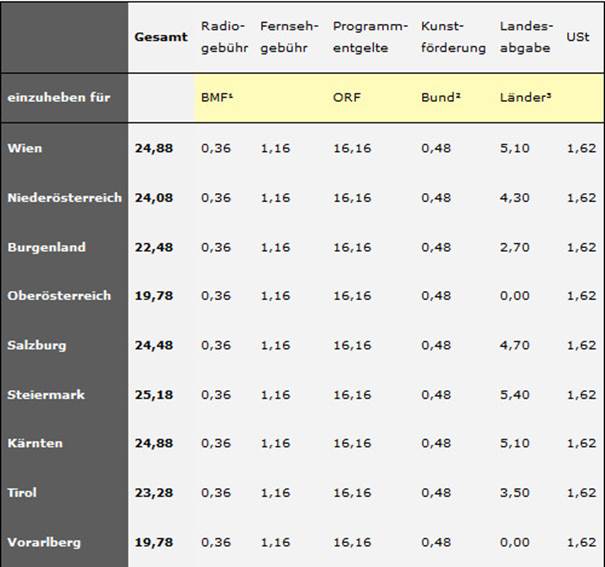
Task: Click the Kunstförderung column header
Action: (453, 36)
